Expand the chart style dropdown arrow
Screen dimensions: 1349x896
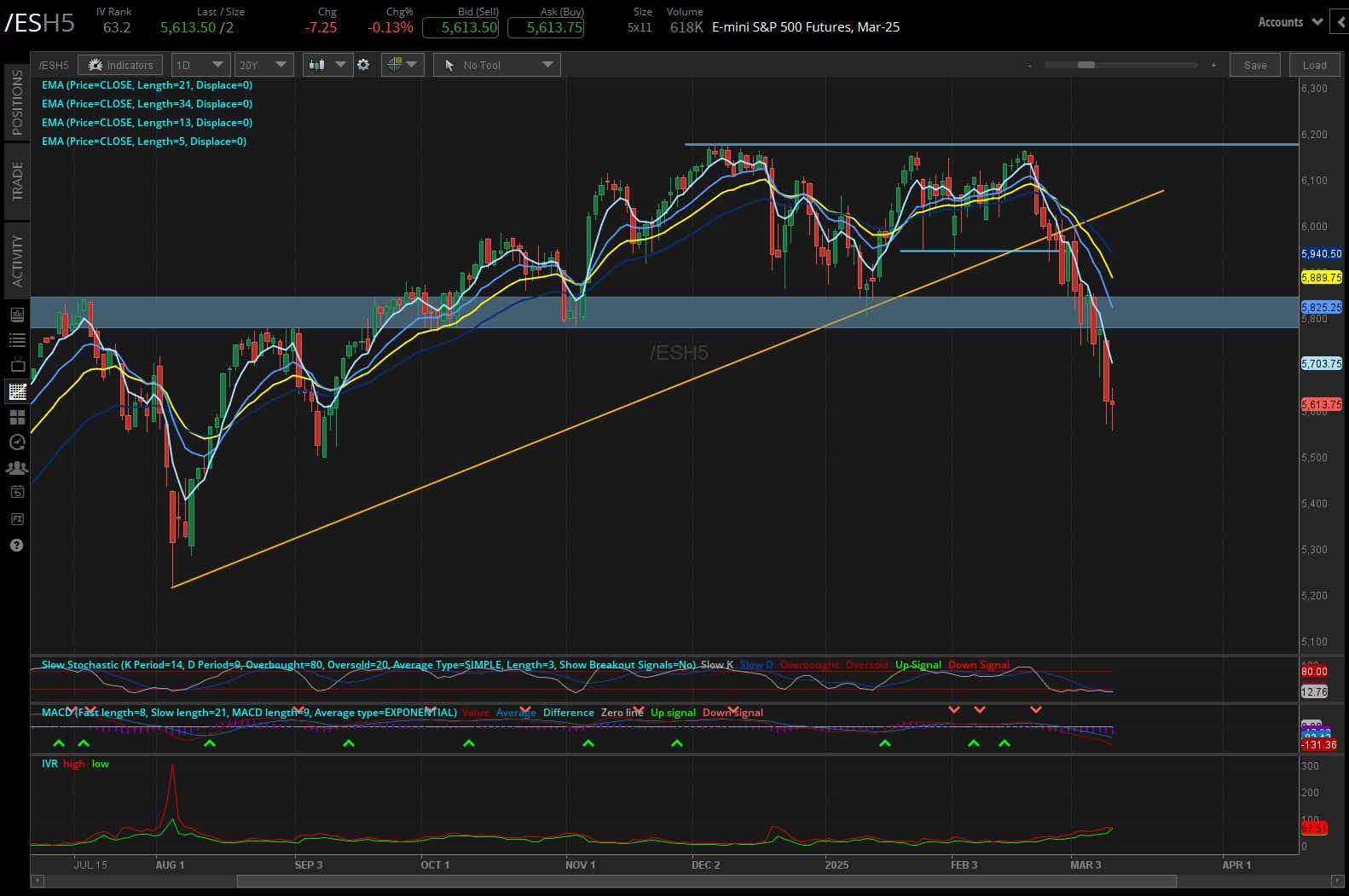(341, 65)
